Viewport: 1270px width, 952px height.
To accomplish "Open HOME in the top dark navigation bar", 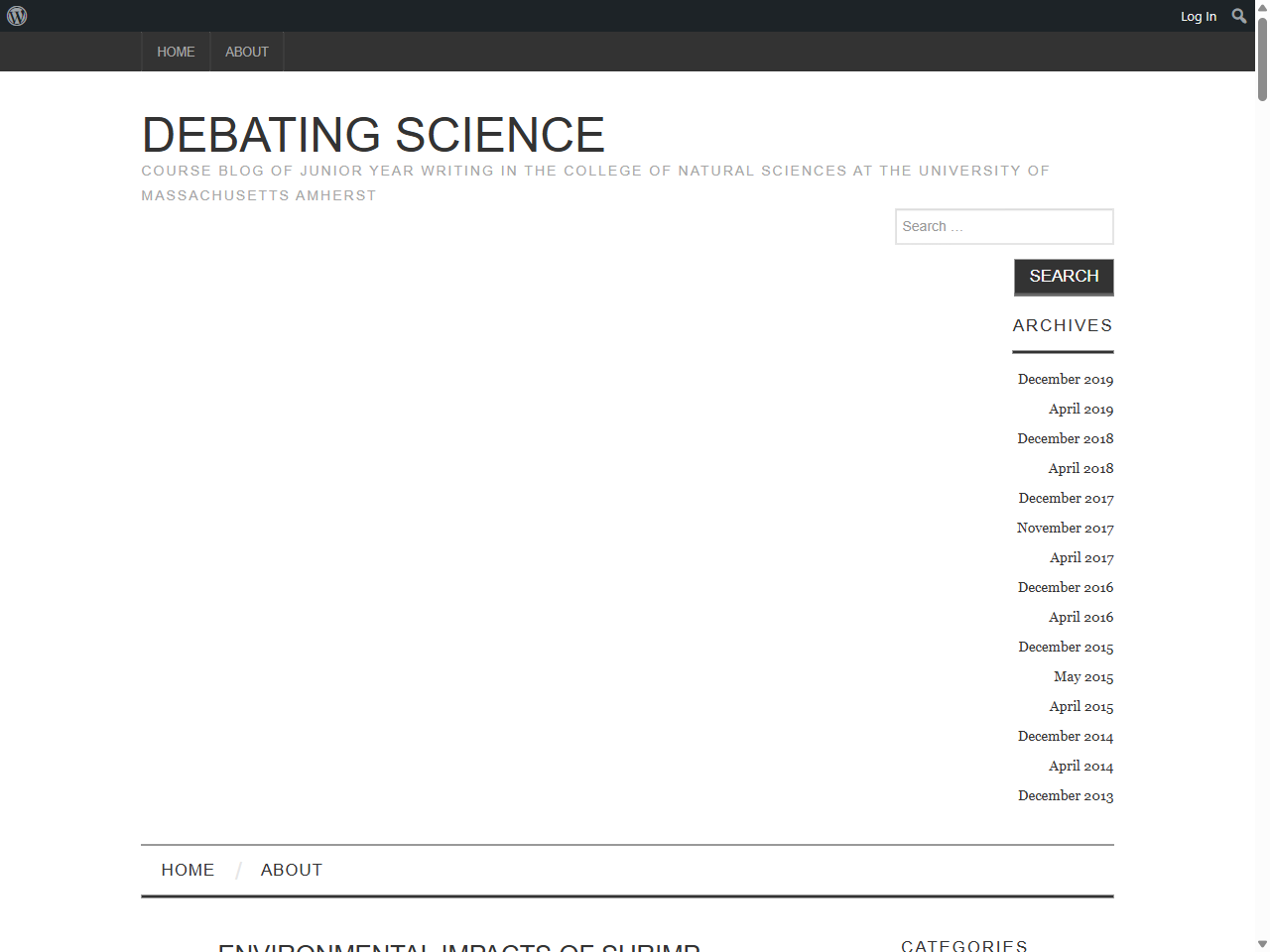I will (x=176, y=52).
